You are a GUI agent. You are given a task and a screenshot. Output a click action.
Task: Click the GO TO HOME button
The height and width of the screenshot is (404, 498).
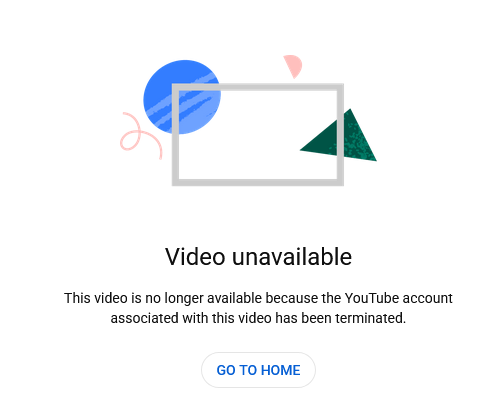pos(258,370)
